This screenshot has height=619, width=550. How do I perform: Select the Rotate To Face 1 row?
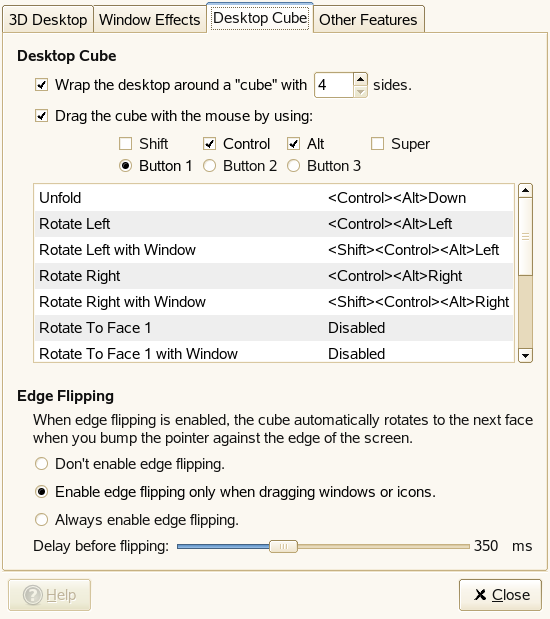tap(274, 328)
